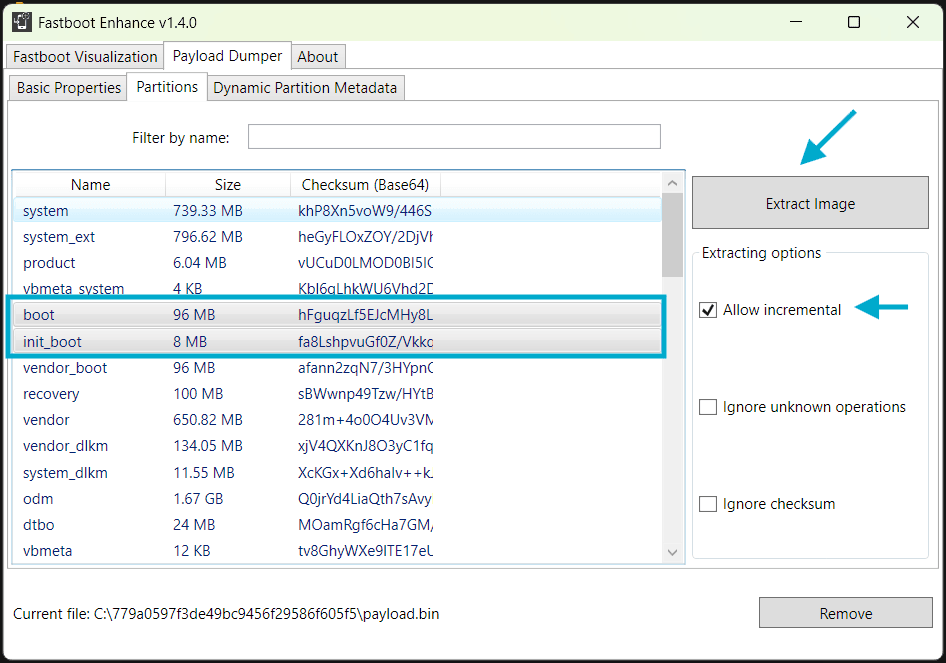Open Basic Properties sub-tab
The width and height of the screenshot is (946, 663).
coord(69,87)
